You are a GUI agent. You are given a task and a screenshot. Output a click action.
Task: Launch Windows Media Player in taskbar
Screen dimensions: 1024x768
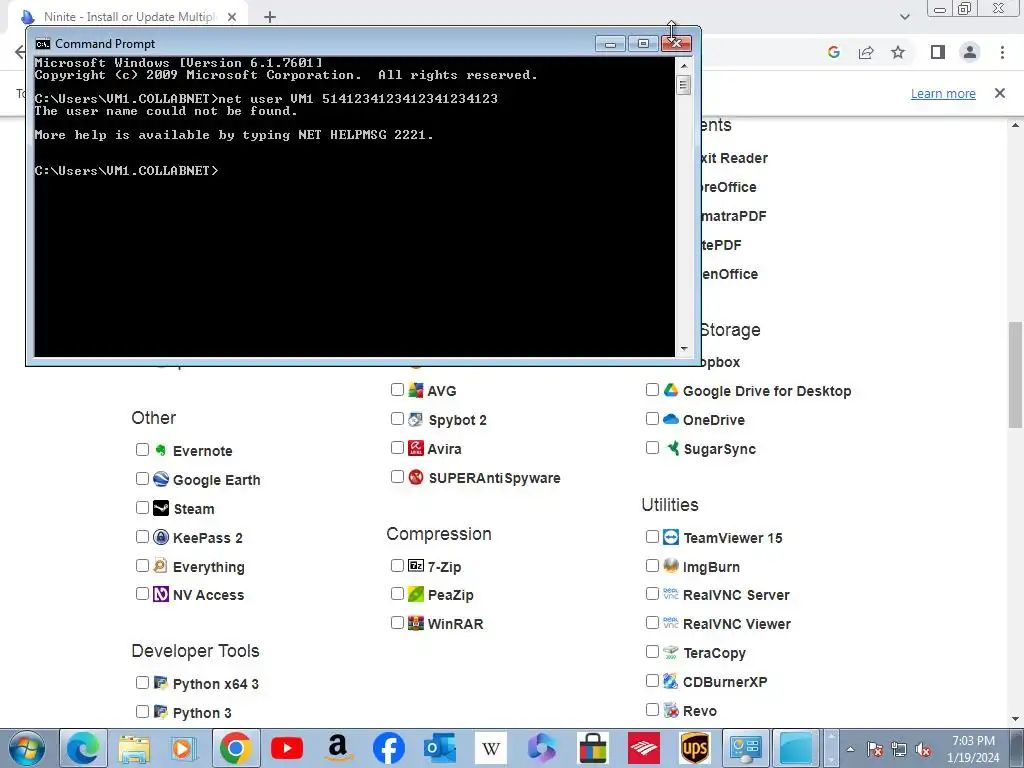point(185,748)
